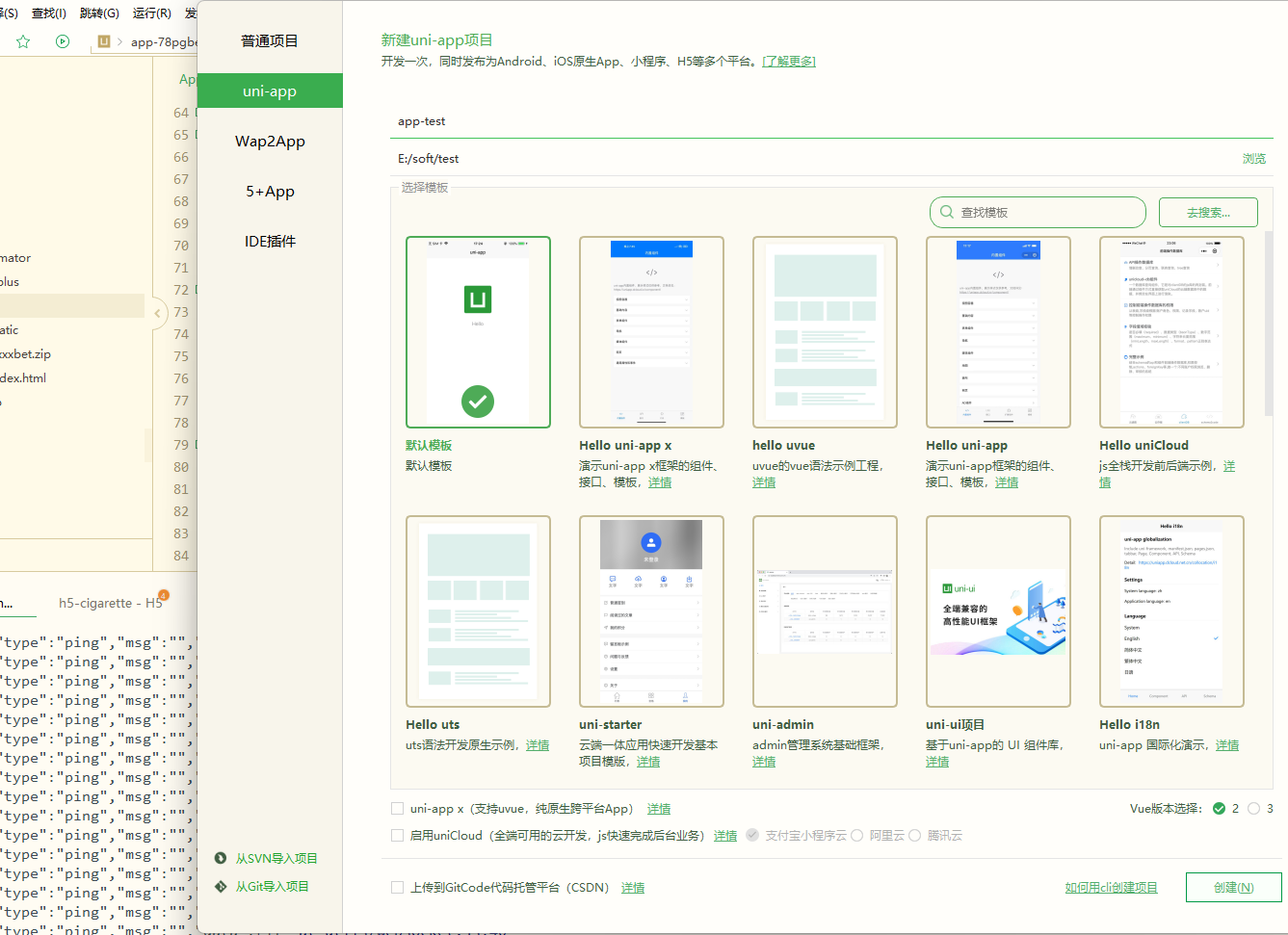Select the 普通项目 project type
Image resolution: width=1288 pixels, height=935 pixels.
tap(270, 40)
